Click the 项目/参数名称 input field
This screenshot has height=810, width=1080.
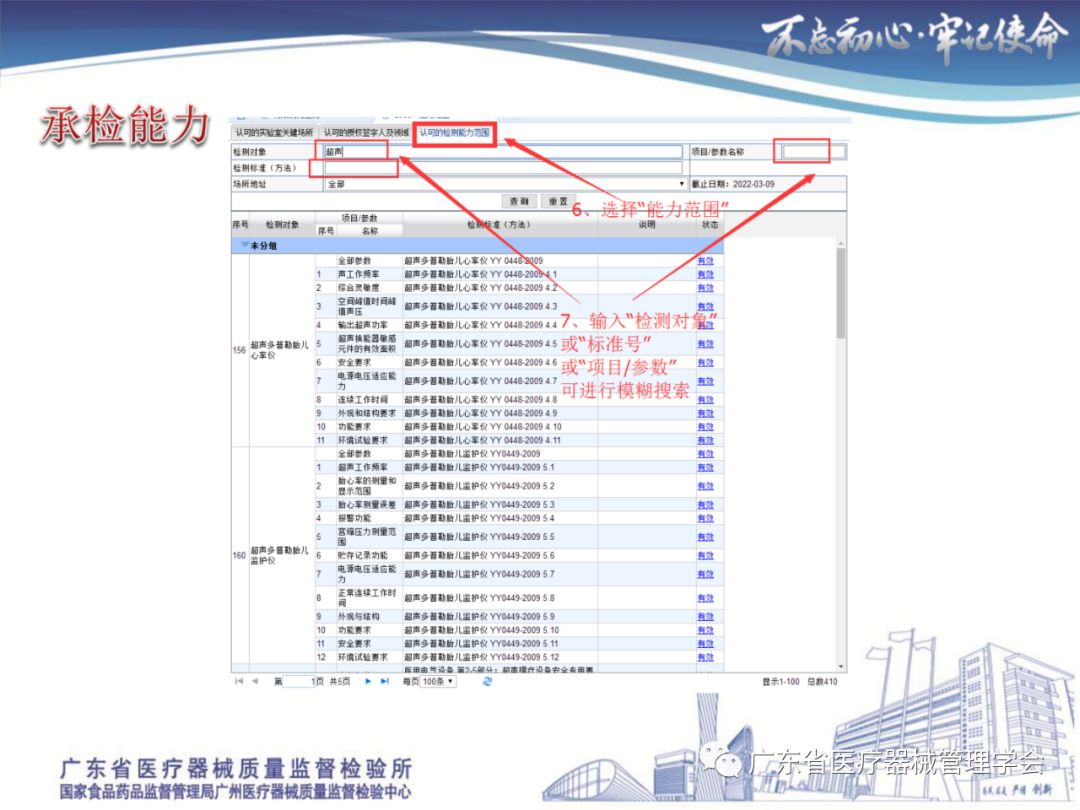tap(814, 152)
